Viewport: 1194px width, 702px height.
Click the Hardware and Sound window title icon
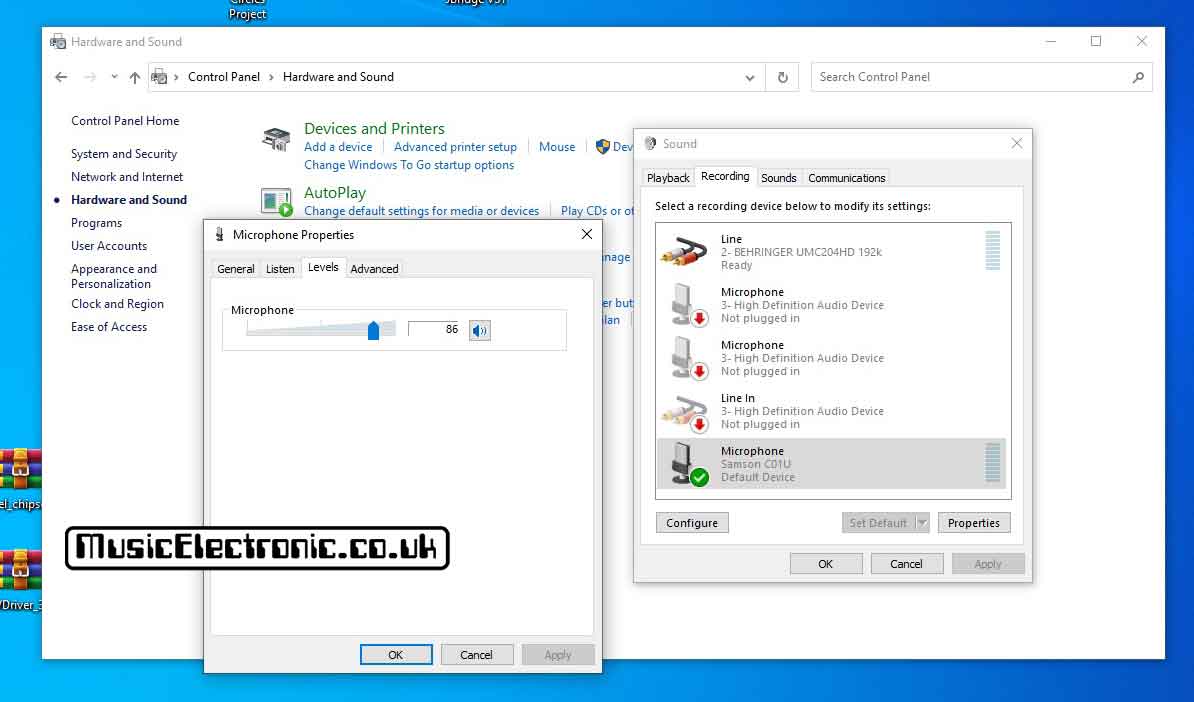coord(58,42)
